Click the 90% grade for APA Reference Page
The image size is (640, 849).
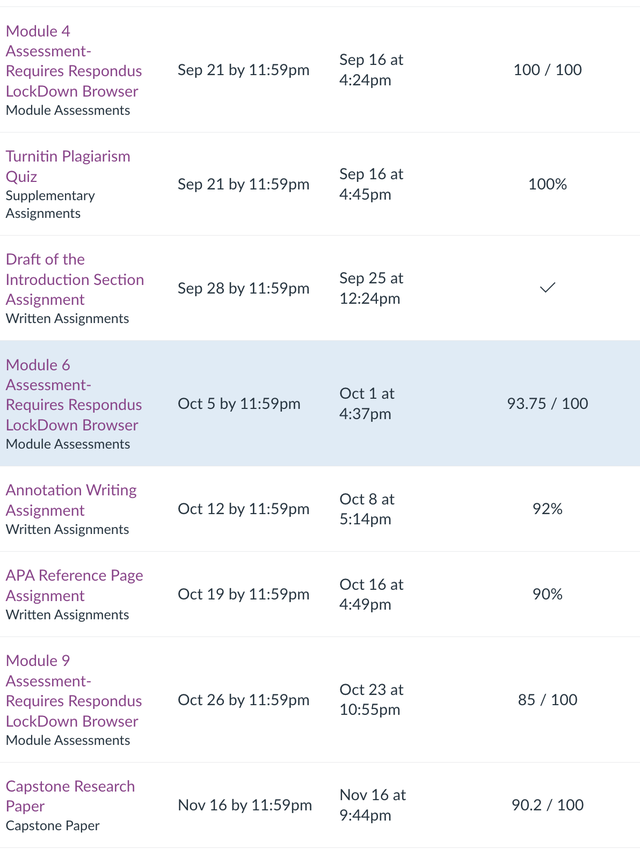(x=546, y=594)
